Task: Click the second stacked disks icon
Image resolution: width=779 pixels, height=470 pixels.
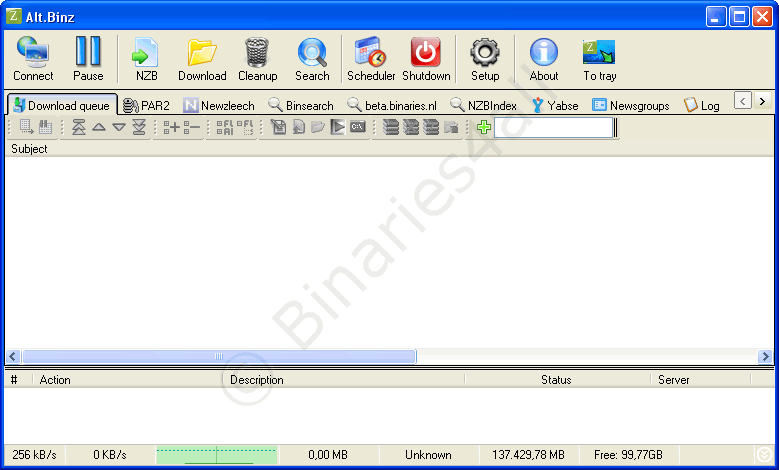Action: click(411, 127)
